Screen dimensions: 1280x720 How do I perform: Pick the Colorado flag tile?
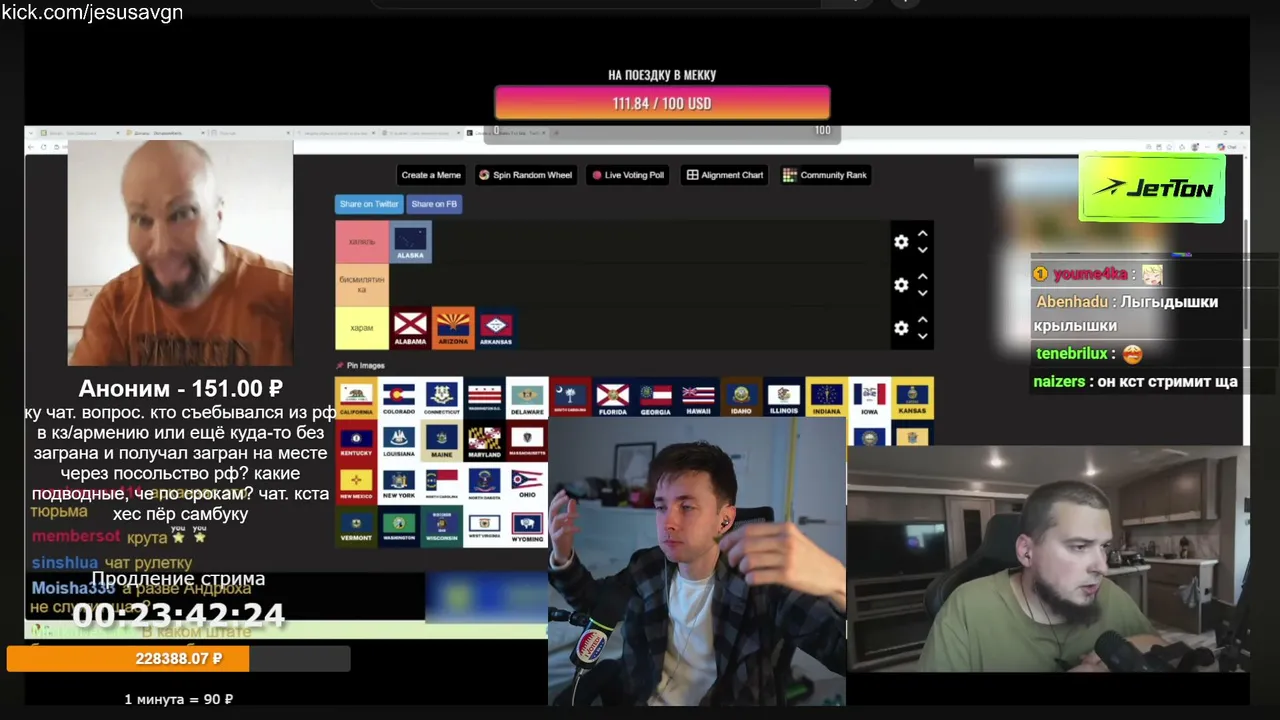click(399, 398)
